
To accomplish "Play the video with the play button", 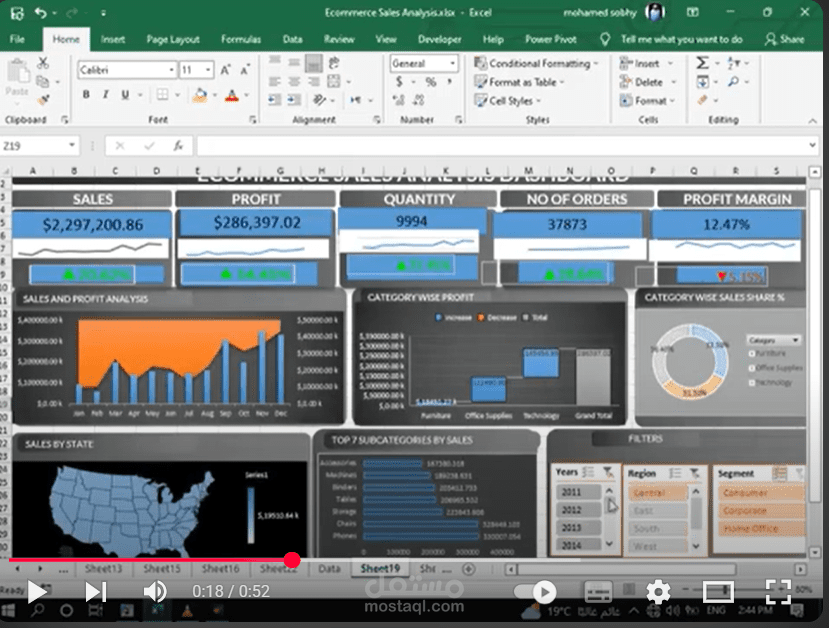I will [36, 592].
